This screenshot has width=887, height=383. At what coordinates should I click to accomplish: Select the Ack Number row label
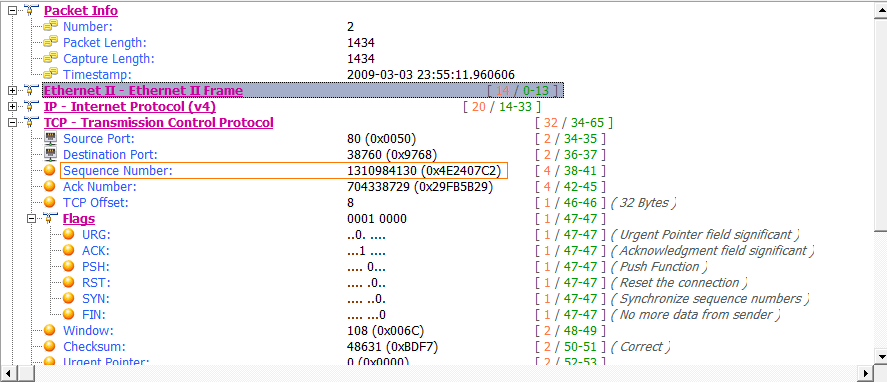click(100, 186)
